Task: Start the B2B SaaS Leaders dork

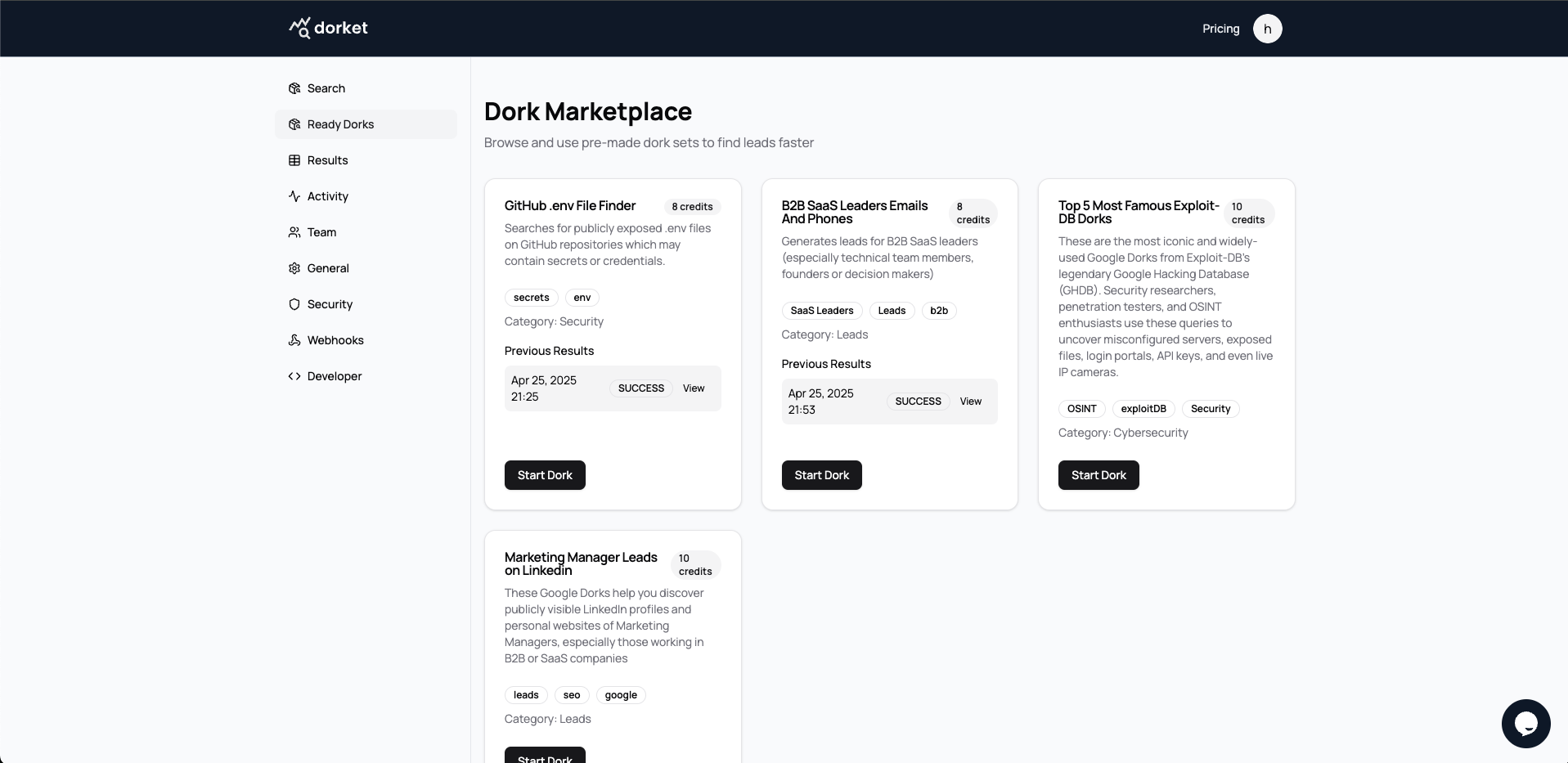Action: (821, 475)
